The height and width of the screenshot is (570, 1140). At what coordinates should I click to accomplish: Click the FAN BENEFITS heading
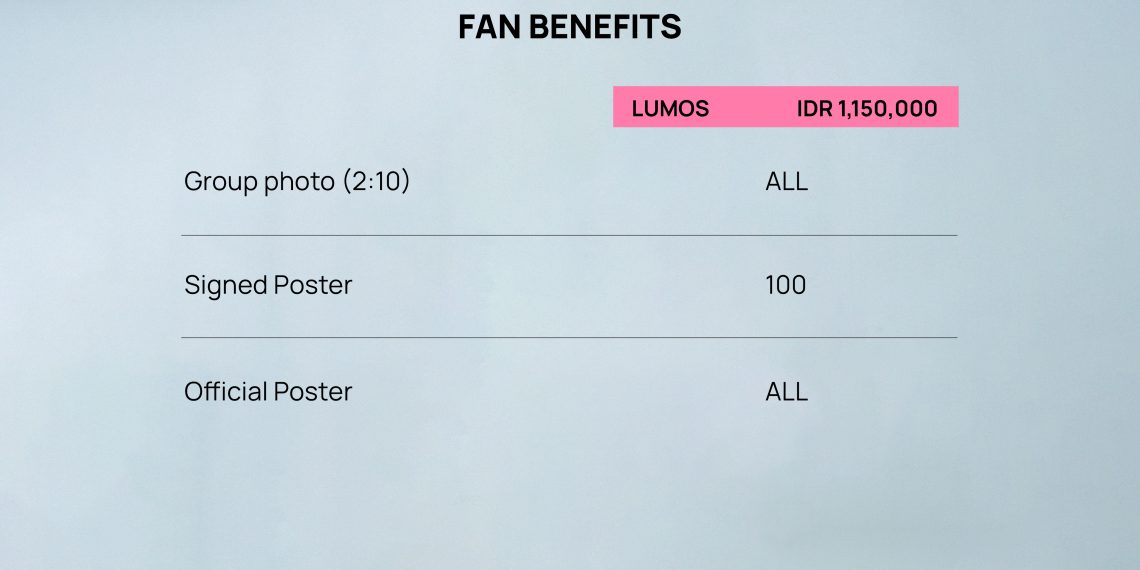[x=570, y=27]
